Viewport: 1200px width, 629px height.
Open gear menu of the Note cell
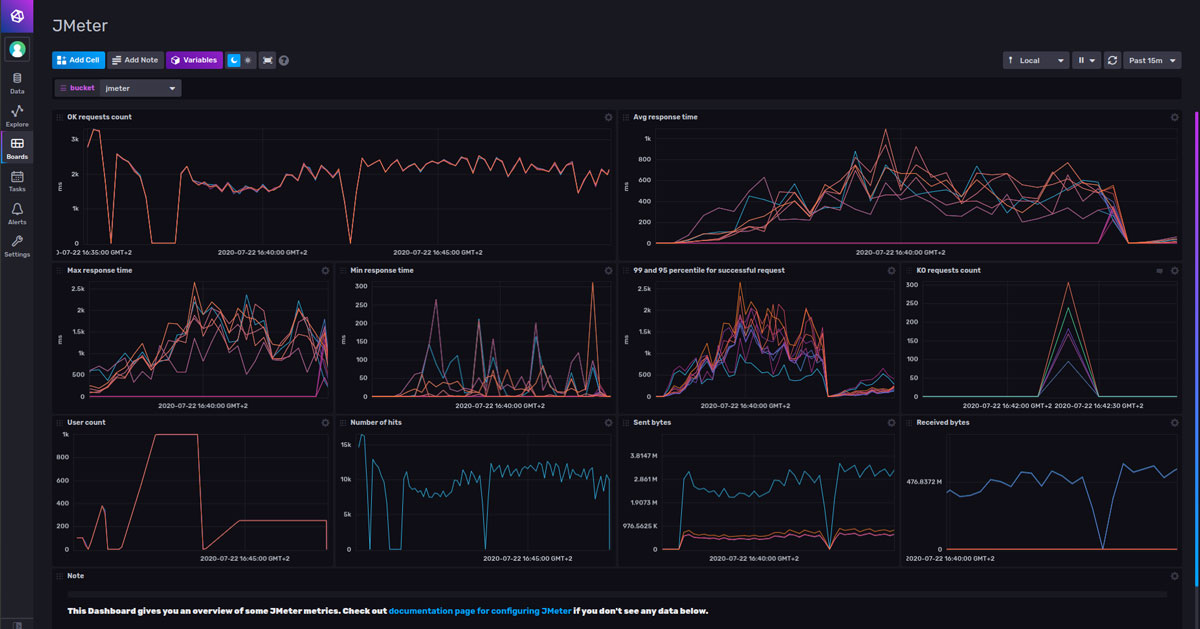tap(1174, 576)
